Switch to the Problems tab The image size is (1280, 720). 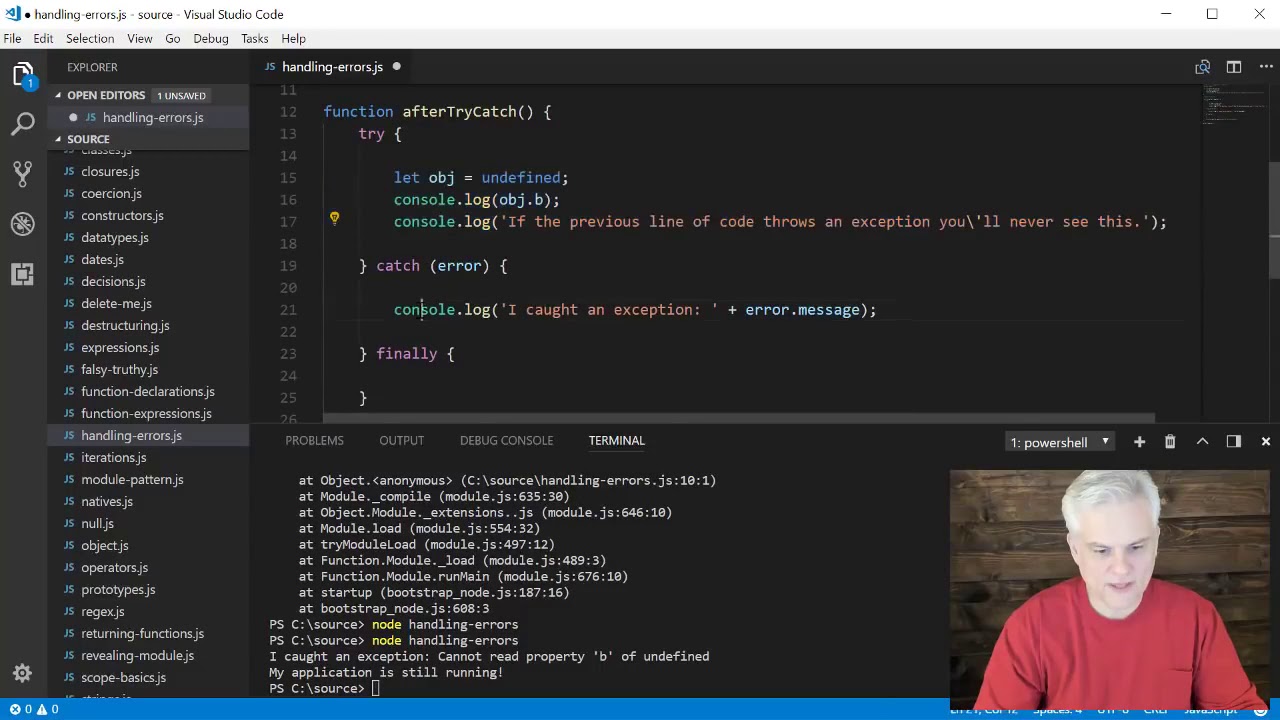coord(314,440)
